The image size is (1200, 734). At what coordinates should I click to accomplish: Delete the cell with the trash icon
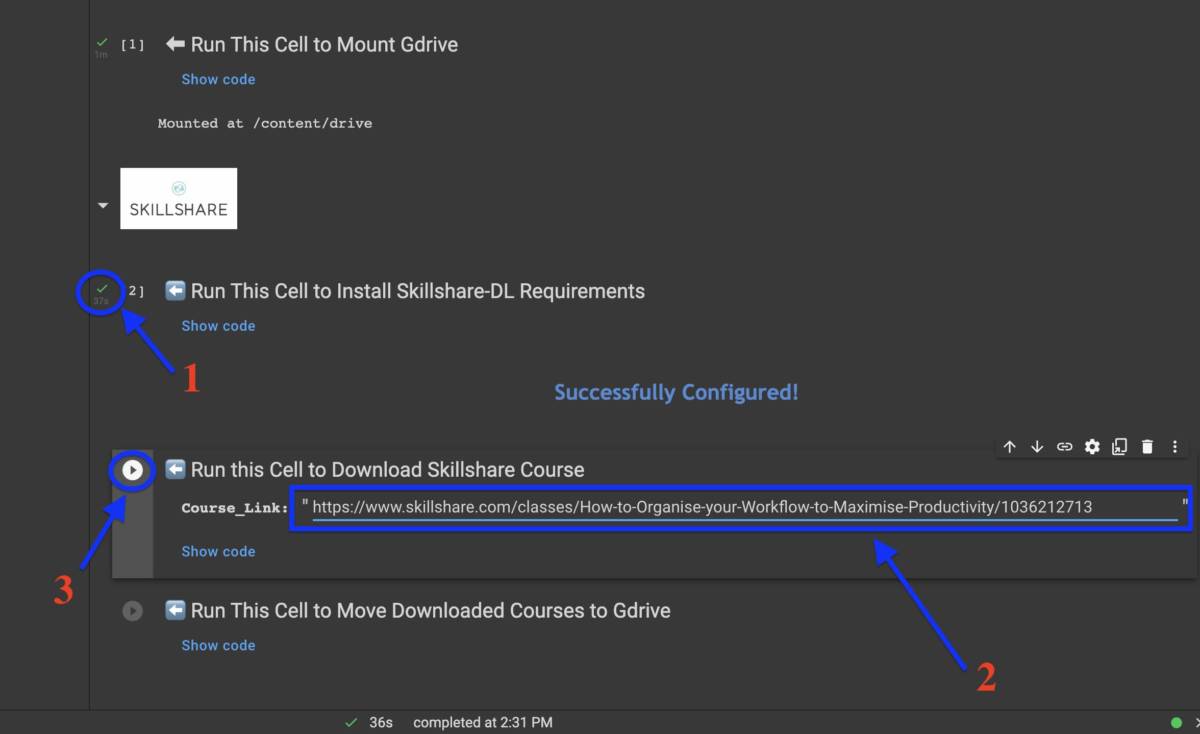click(x=1148, y=447)
